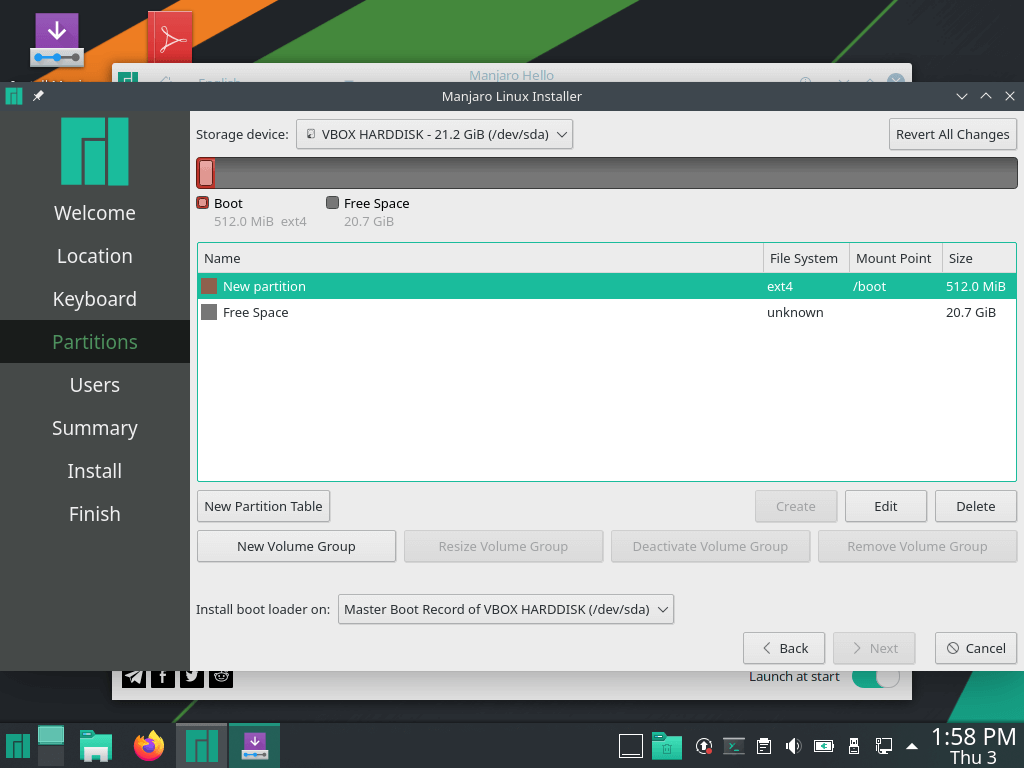
Task: Click the Finish step in sidebar
Action: [95, 514]
